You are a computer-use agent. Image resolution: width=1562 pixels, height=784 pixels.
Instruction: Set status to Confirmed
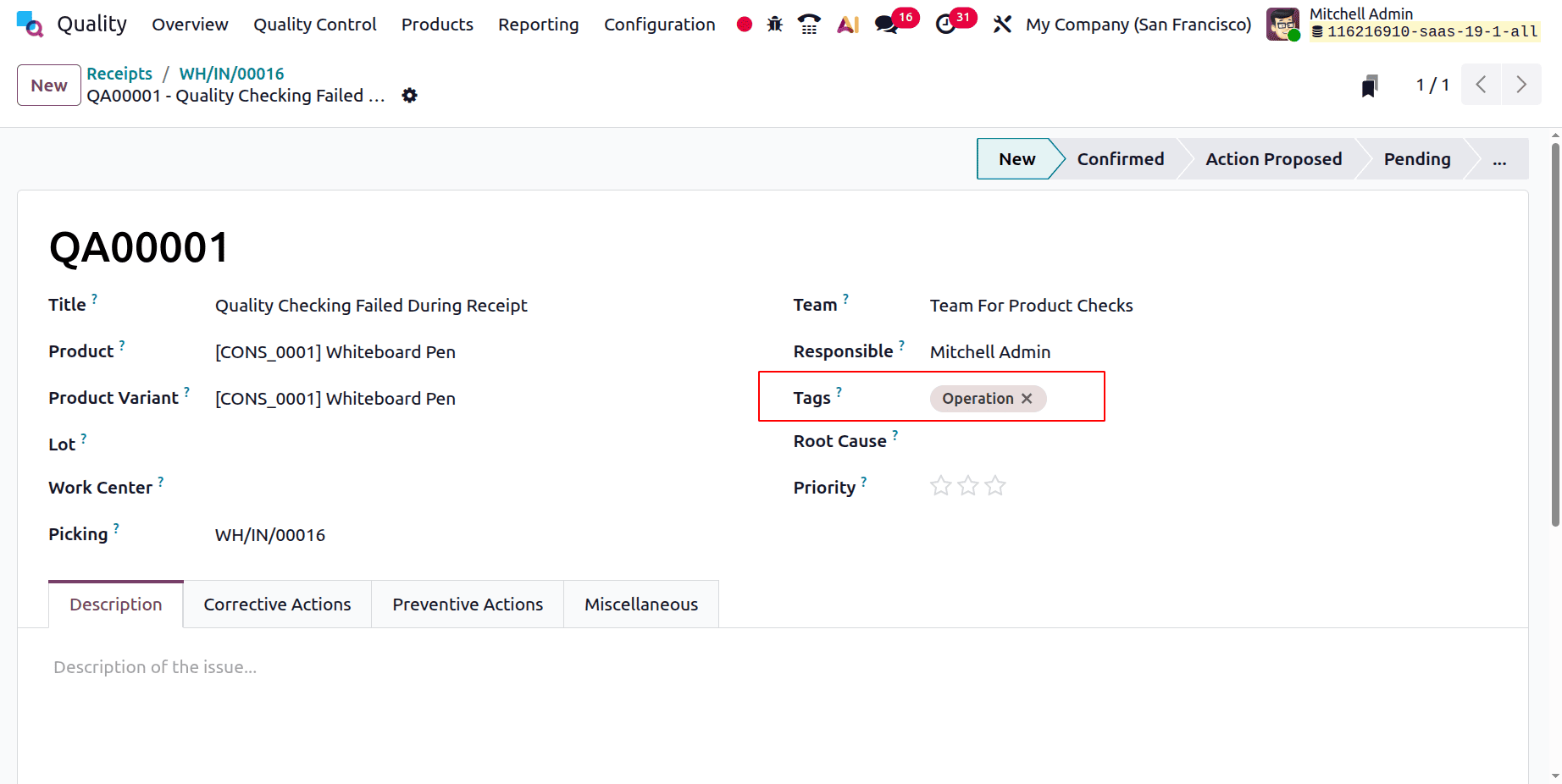click(1120, 159)
